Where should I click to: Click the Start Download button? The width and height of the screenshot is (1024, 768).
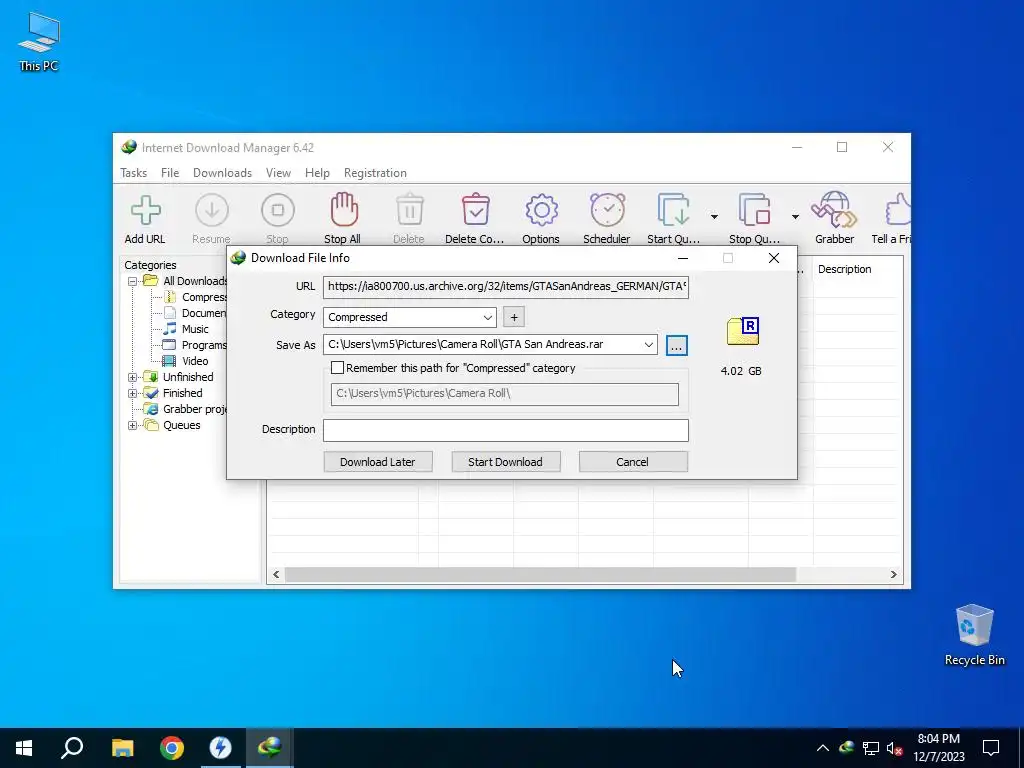pyautogui.click(x=505, y=462)
